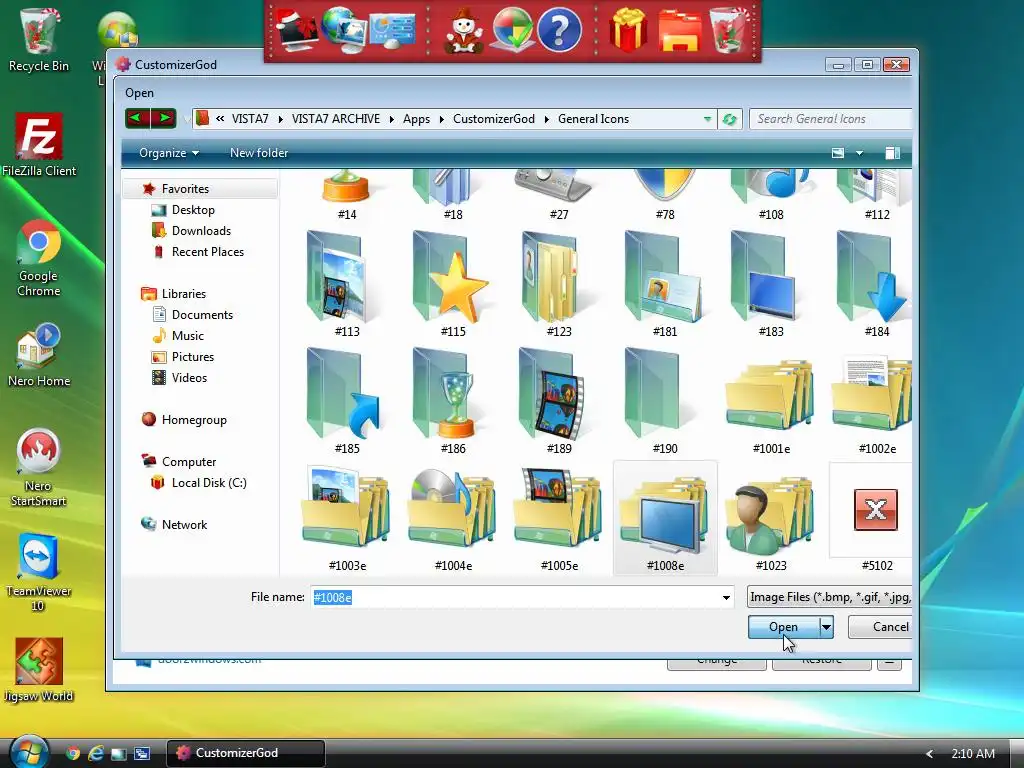
Task: Open Music library in sidebar
Action: (x=187, y=336)
